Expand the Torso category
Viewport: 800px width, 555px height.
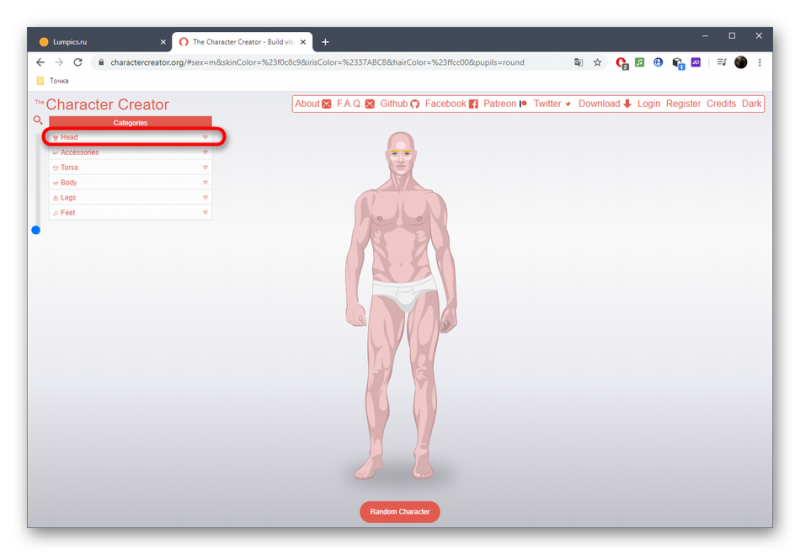tap(130, 167)
